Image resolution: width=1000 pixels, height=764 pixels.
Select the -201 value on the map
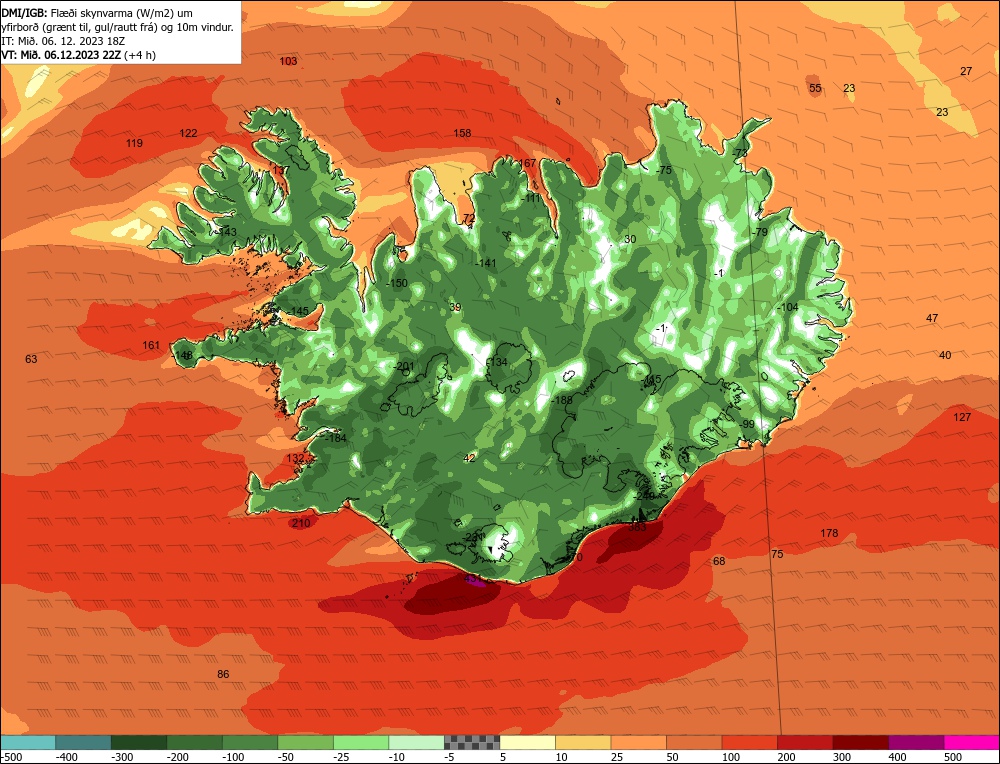tap(404, 367)
